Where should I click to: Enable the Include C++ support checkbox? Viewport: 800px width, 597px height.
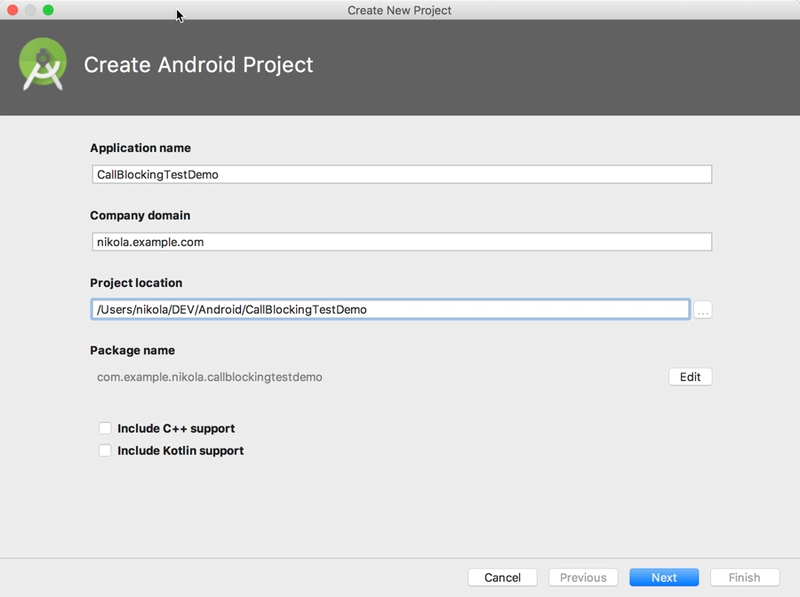click(x=105, y=428)
